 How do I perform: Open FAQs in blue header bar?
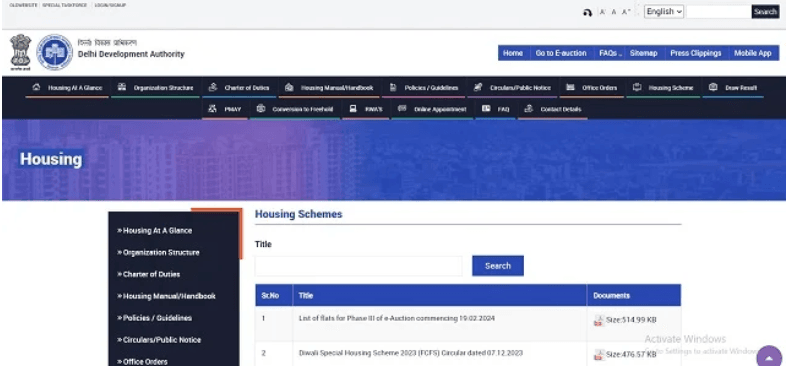click(609, 53)
